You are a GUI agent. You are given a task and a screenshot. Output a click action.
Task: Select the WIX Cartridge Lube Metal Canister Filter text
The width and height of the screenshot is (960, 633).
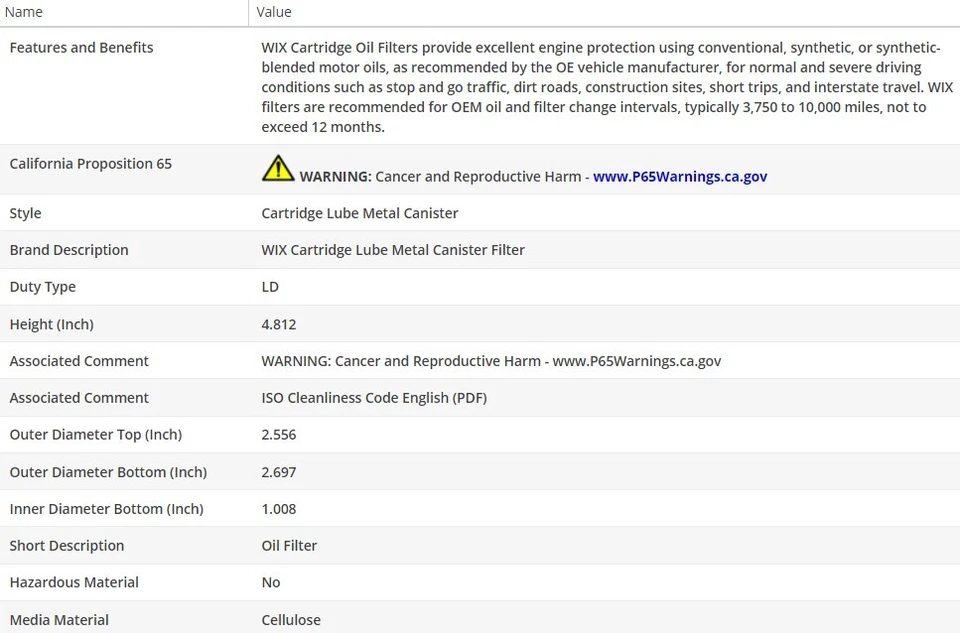(393, 250)
